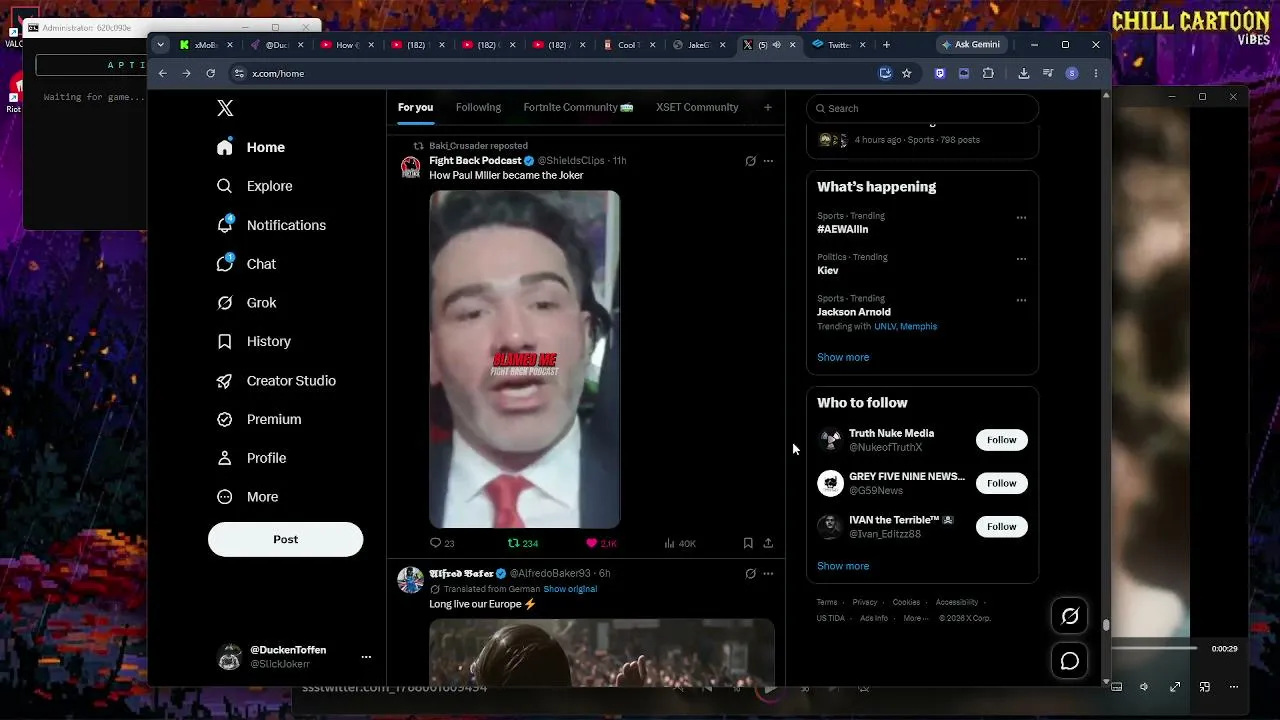Viewport: 1280px width, 720px height.
Task: Click the Post button
Action: [285, 539]
